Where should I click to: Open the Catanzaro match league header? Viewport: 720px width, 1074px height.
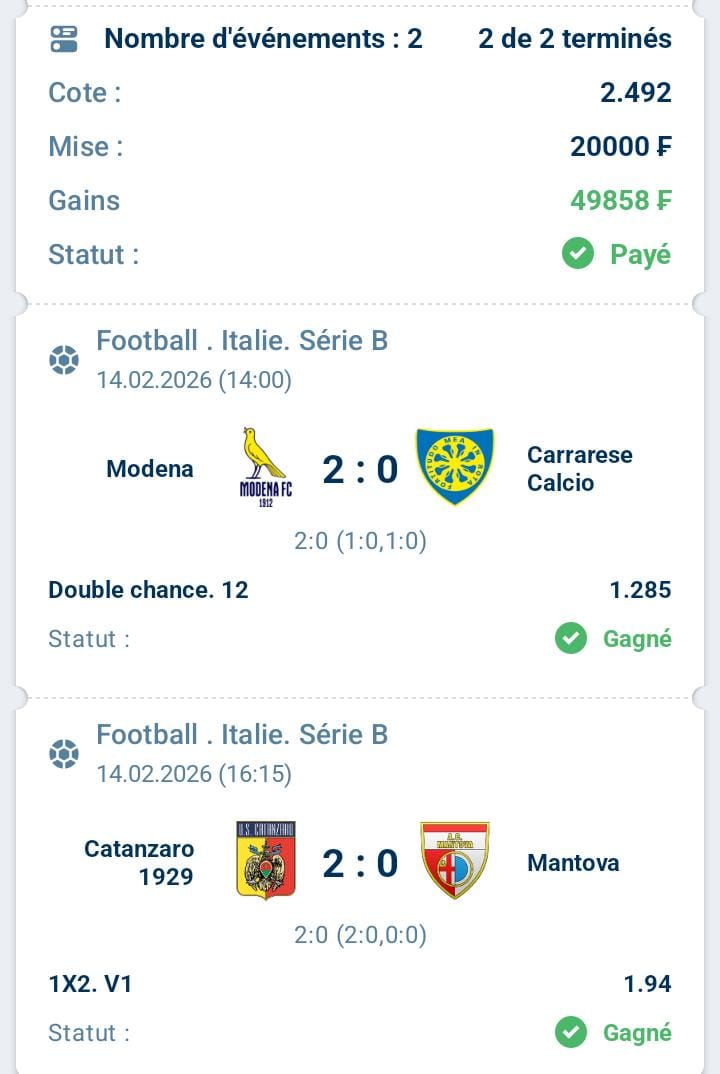coord(242,735)
